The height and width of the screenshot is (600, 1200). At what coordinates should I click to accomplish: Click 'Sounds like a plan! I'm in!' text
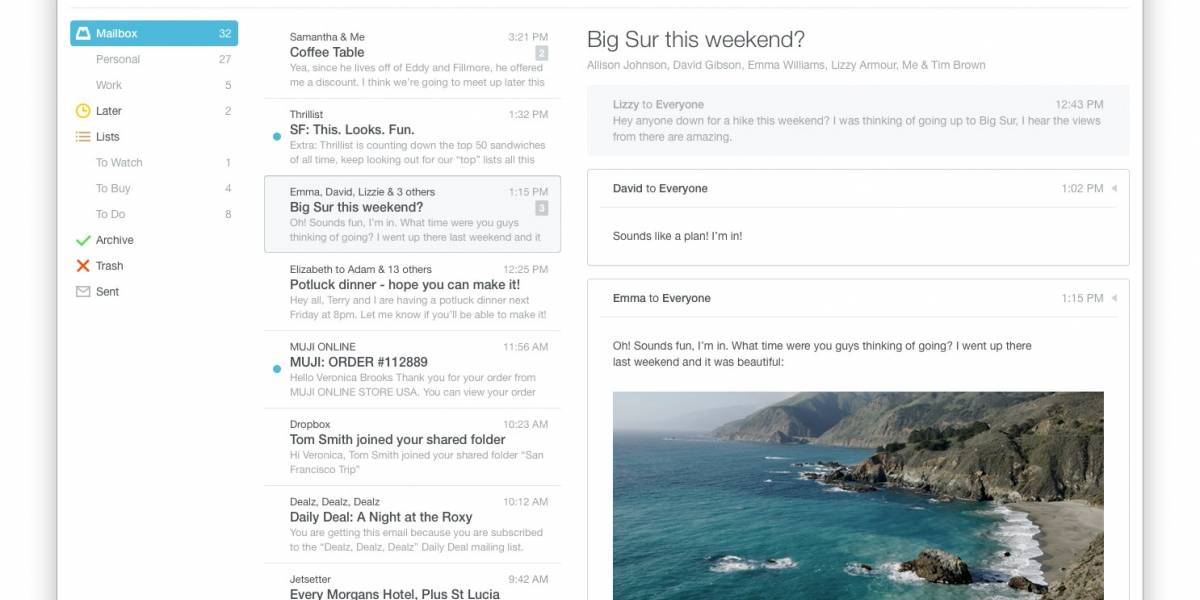677,237
